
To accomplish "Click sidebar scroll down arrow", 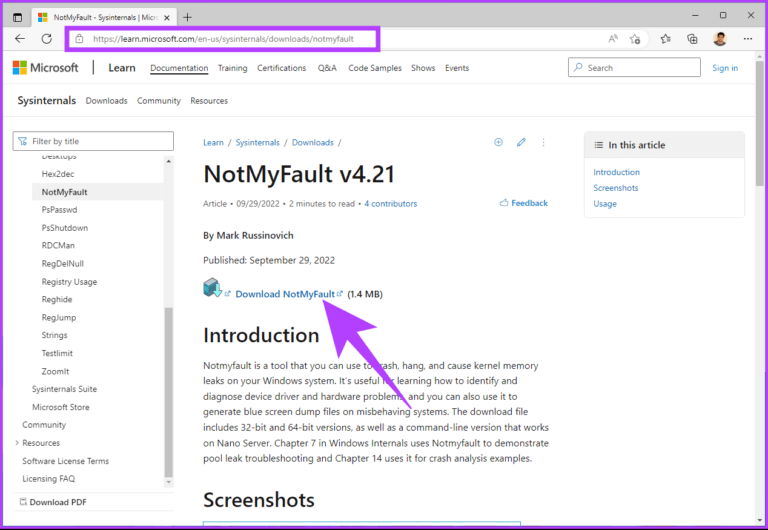I will 168,482.
